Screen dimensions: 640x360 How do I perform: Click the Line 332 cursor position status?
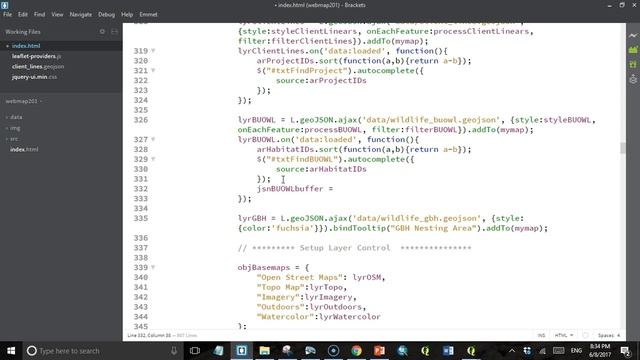click(149, 335)
